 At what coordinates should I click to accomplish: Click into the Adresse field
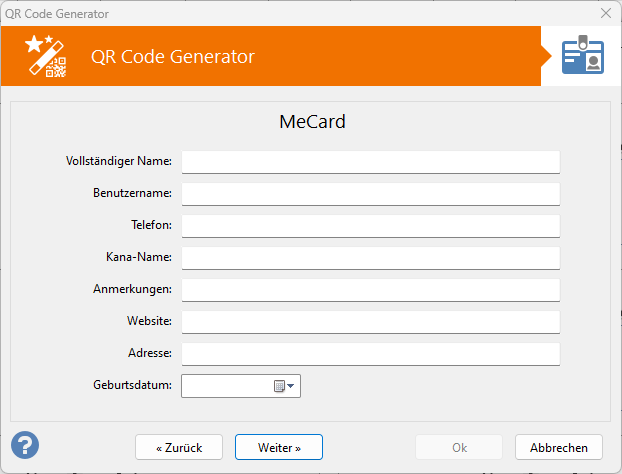pos(370,354)
